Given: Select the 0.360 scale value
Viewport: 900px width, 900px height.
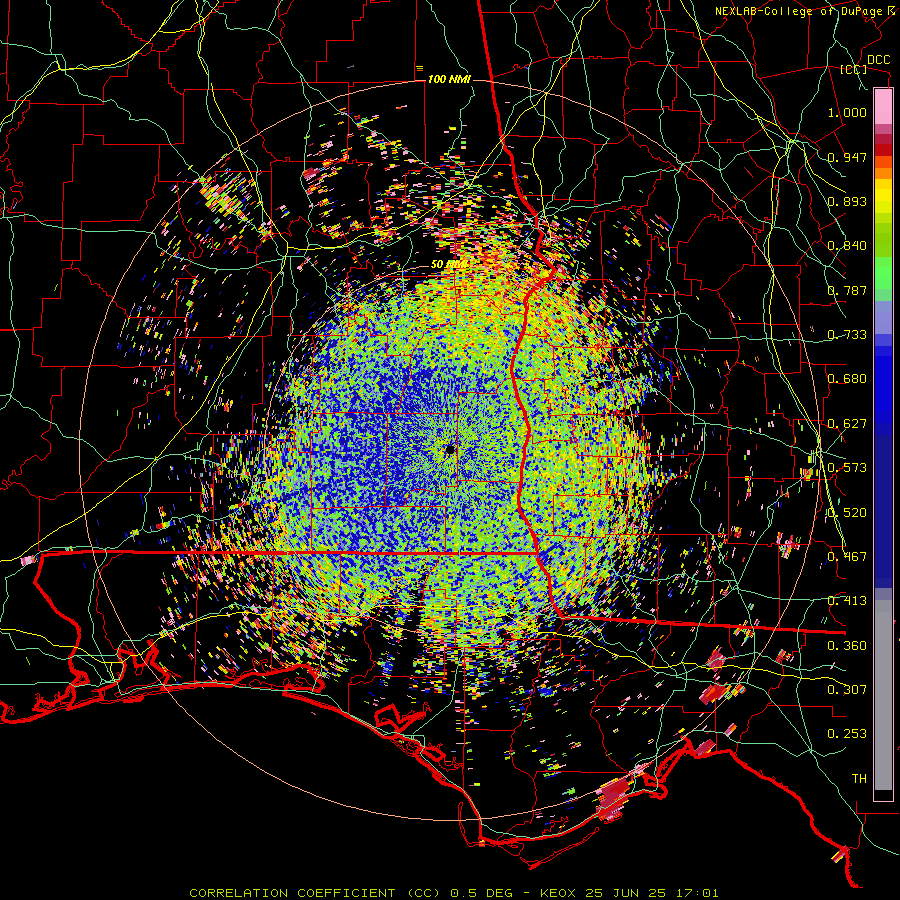Looking at the screenshot, I should (847, 646).
